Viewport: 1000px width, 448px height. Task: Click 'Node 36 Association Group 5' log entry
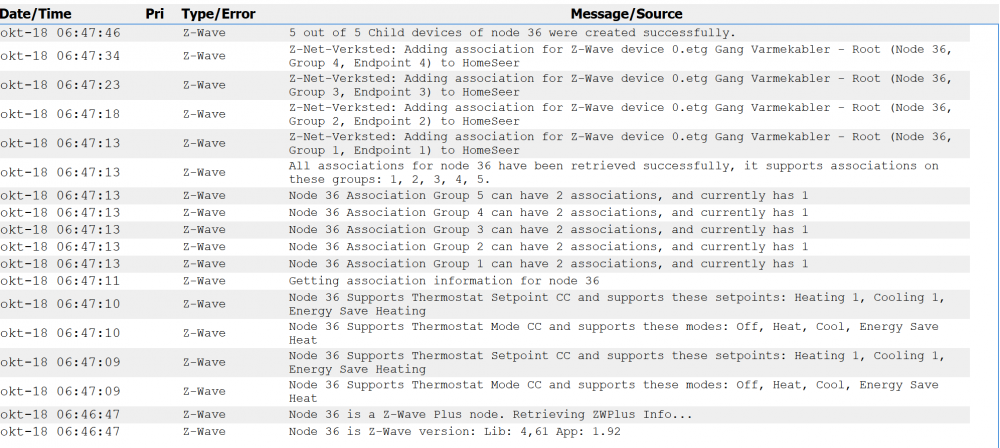tap(548, 195)
